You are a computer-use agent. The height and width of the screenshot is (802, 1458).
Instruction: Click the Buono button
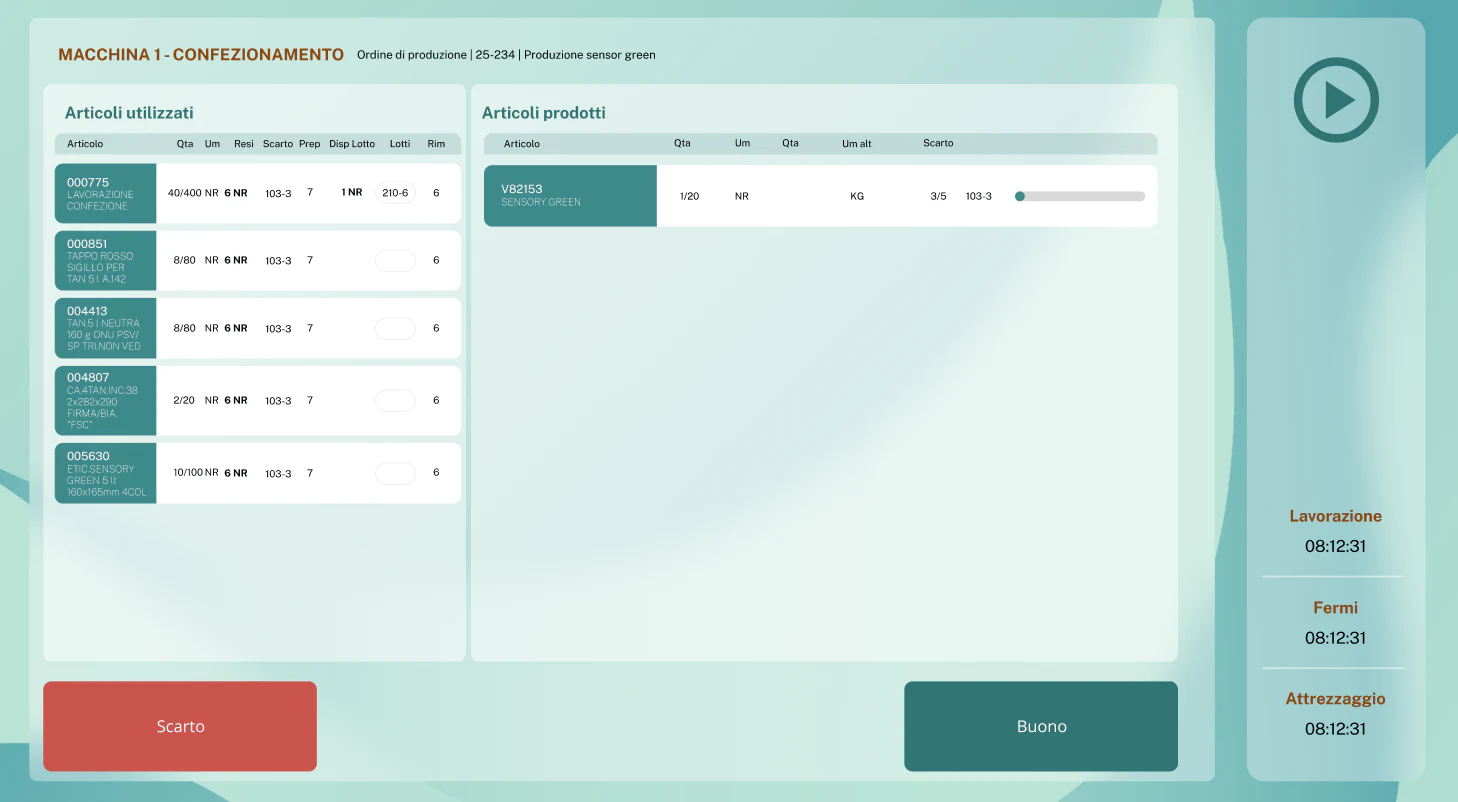point(1041,726)
